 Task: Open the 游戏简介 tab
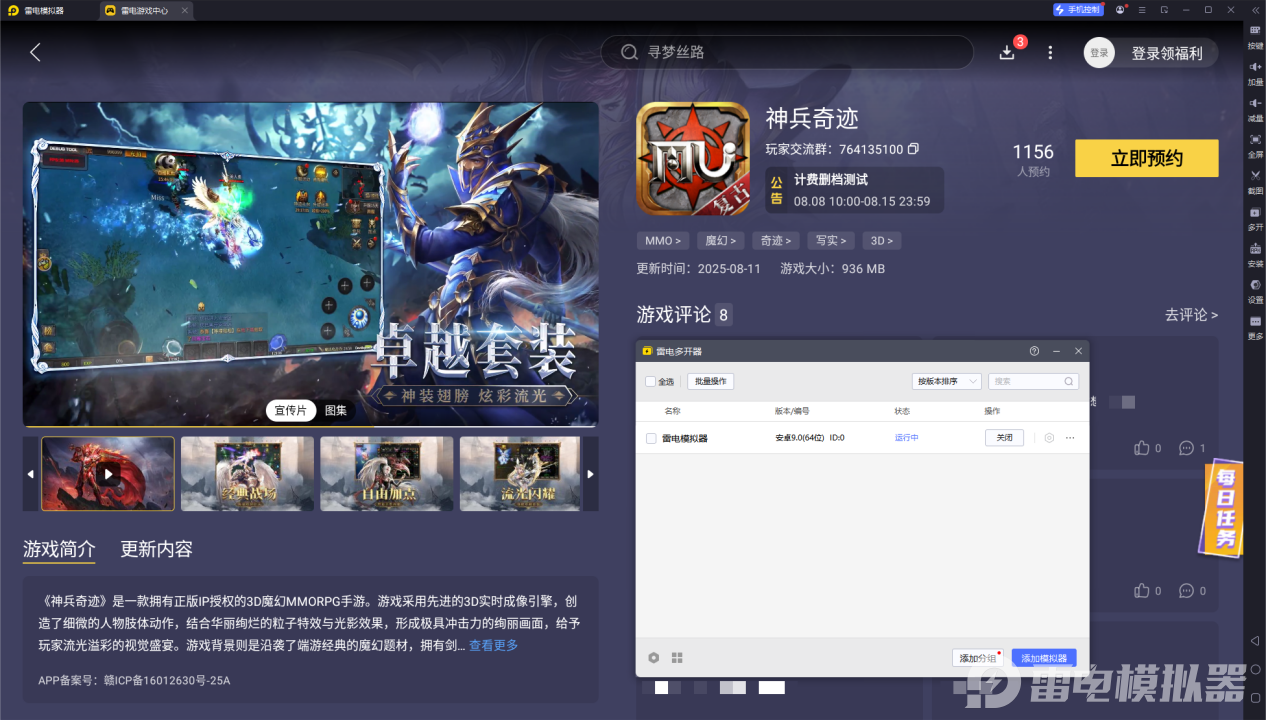[x=59, y=549]
